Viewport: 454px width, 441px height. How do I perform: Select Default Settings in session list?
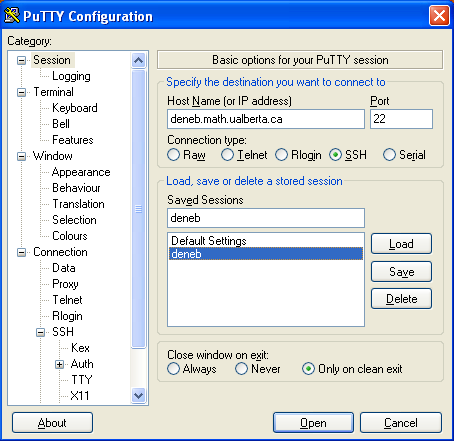(x=266, y=241)
